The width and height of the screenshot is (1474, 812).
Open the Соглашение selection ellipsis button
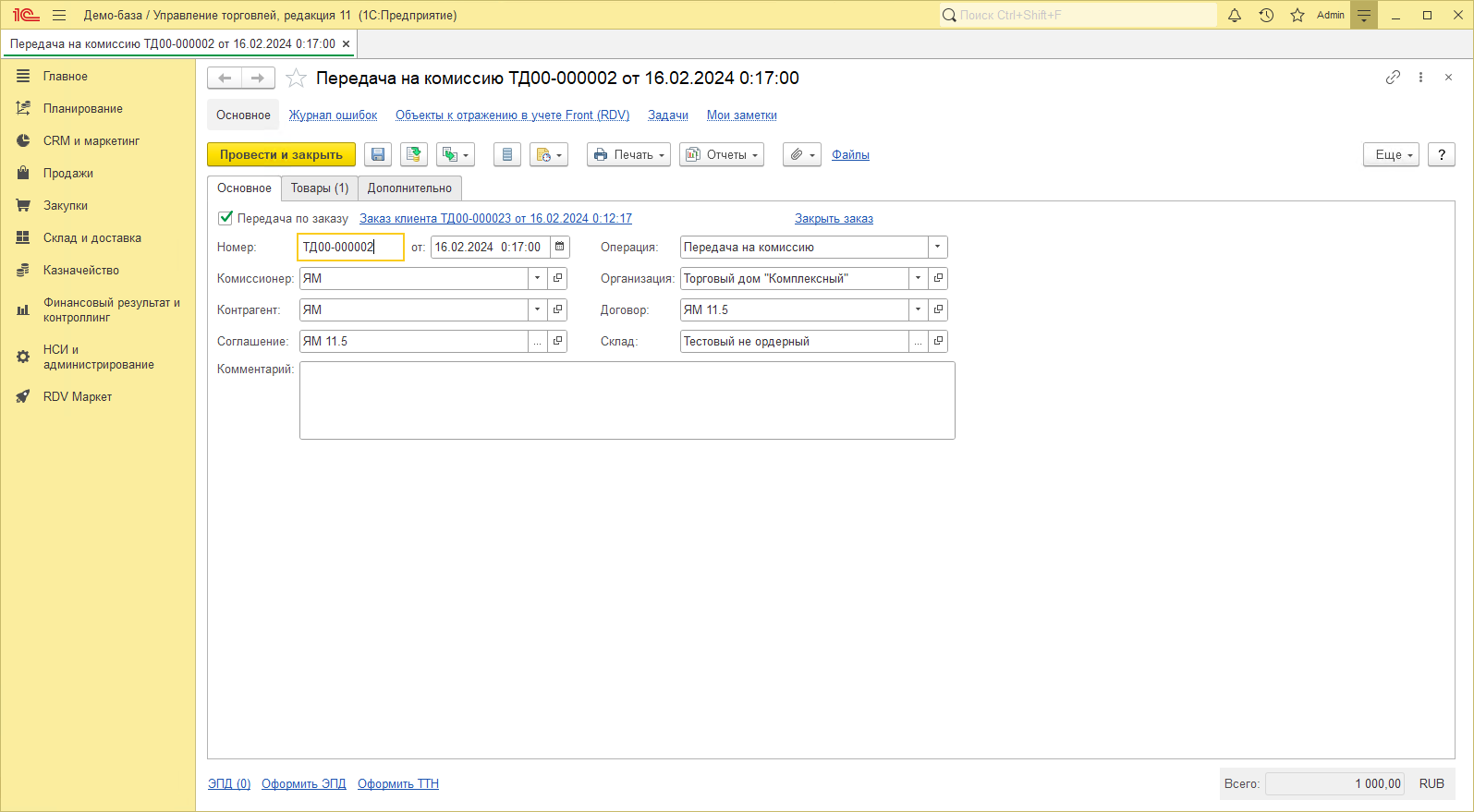coord(538,341)
